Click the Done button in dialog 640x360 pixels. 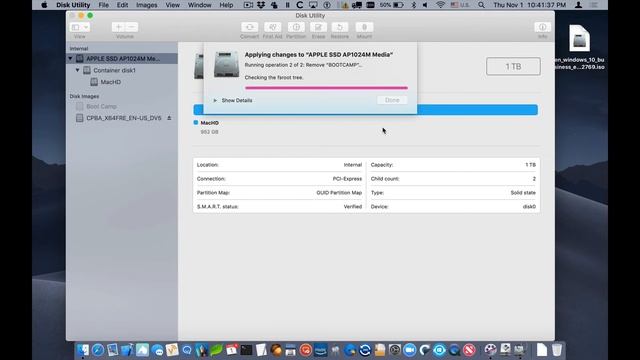tap(392, 100)
